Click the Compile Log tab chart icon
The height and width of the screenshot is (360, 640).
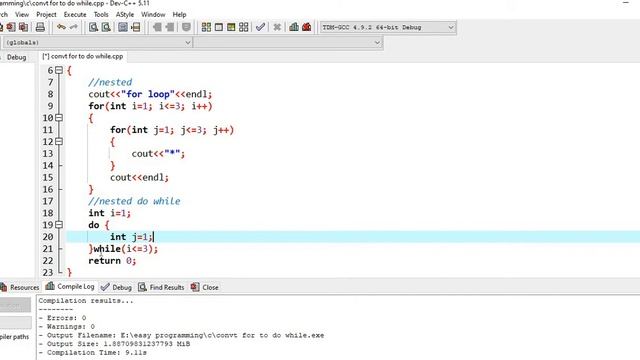(x=50, y=286)
